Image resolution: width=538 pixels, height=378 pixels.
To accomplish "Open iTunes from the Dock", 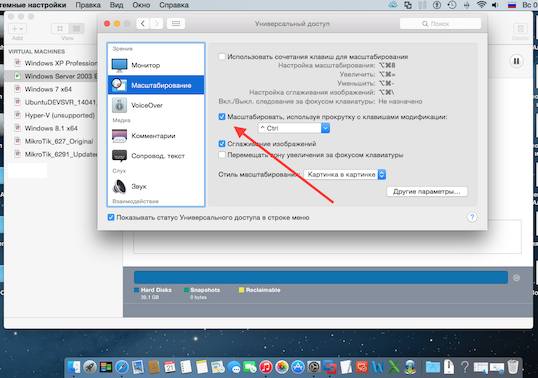I will pyautogui.click(x=266, y=367).
